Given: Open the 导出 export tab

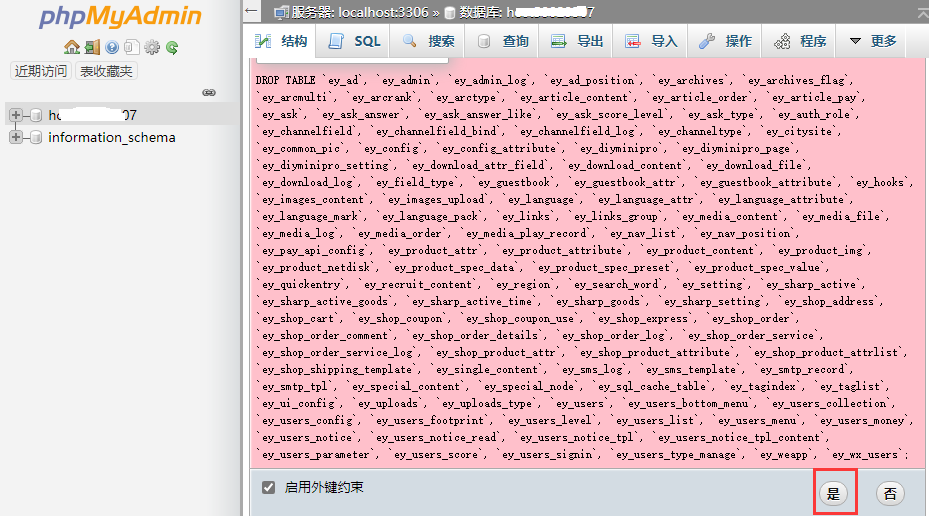Looking at the screenshot, I should click(576, 41).
